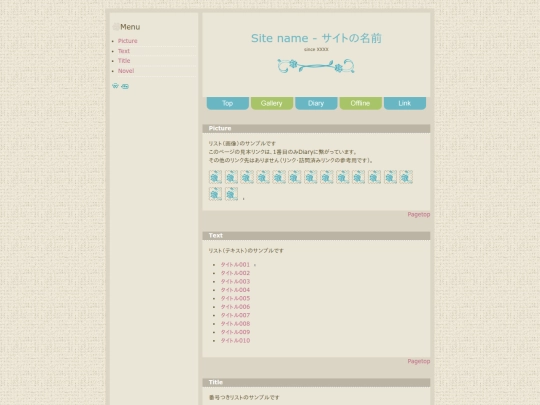The image size is (540, 405).
Task: Click the Title section heading bar
Action: pyautogui.click(x=316, y=382)
